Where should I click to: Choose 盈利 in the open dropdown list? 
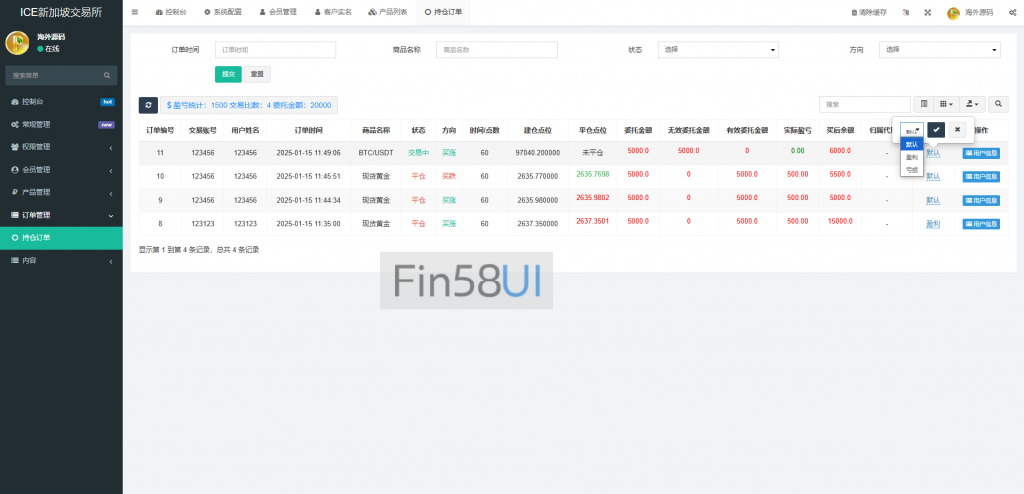coord(911,157)
